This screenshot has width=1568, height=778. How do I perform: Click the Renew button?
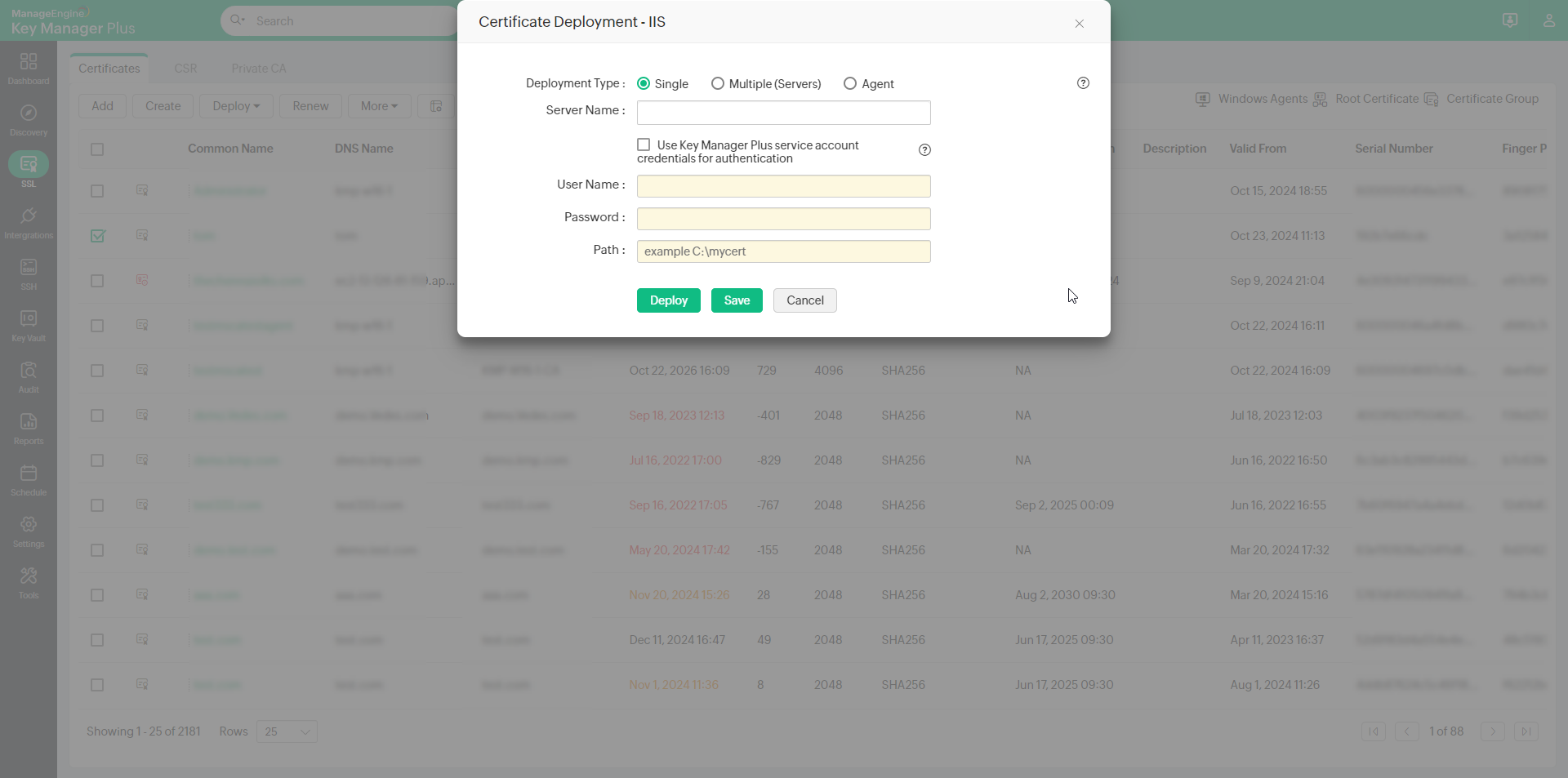[x=310, y=106]
